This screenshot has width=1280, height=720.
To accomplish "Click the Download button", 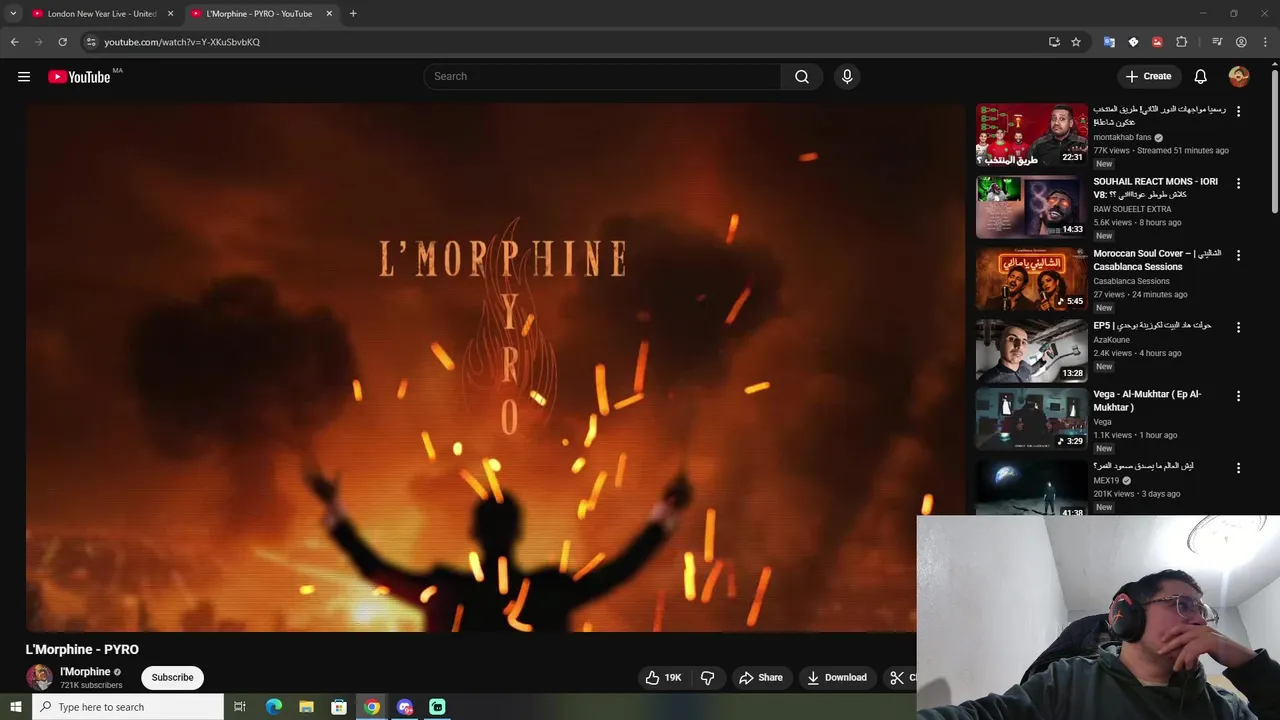I will [x=837, y=678].
